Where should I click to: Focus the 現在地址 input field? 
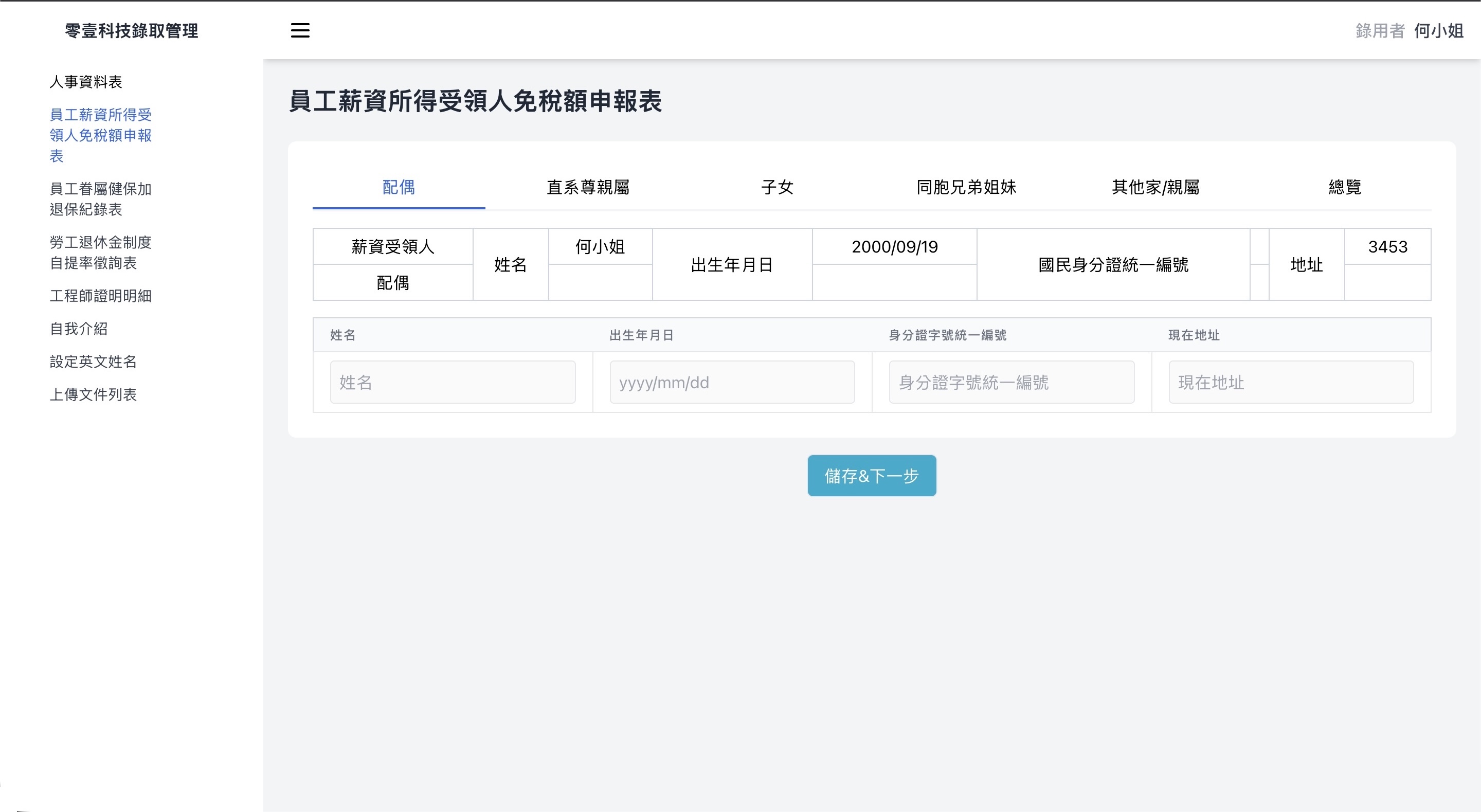coord(1290,382)
